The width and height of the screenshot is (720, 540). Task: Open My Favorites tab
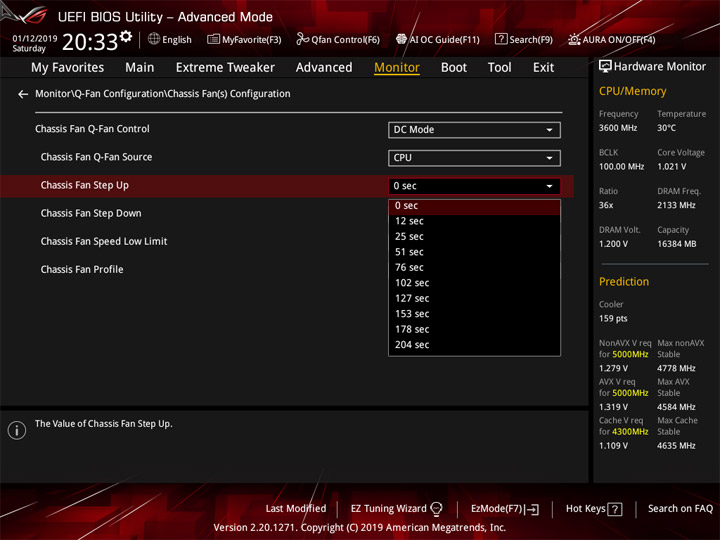click(x=68, y=68)
